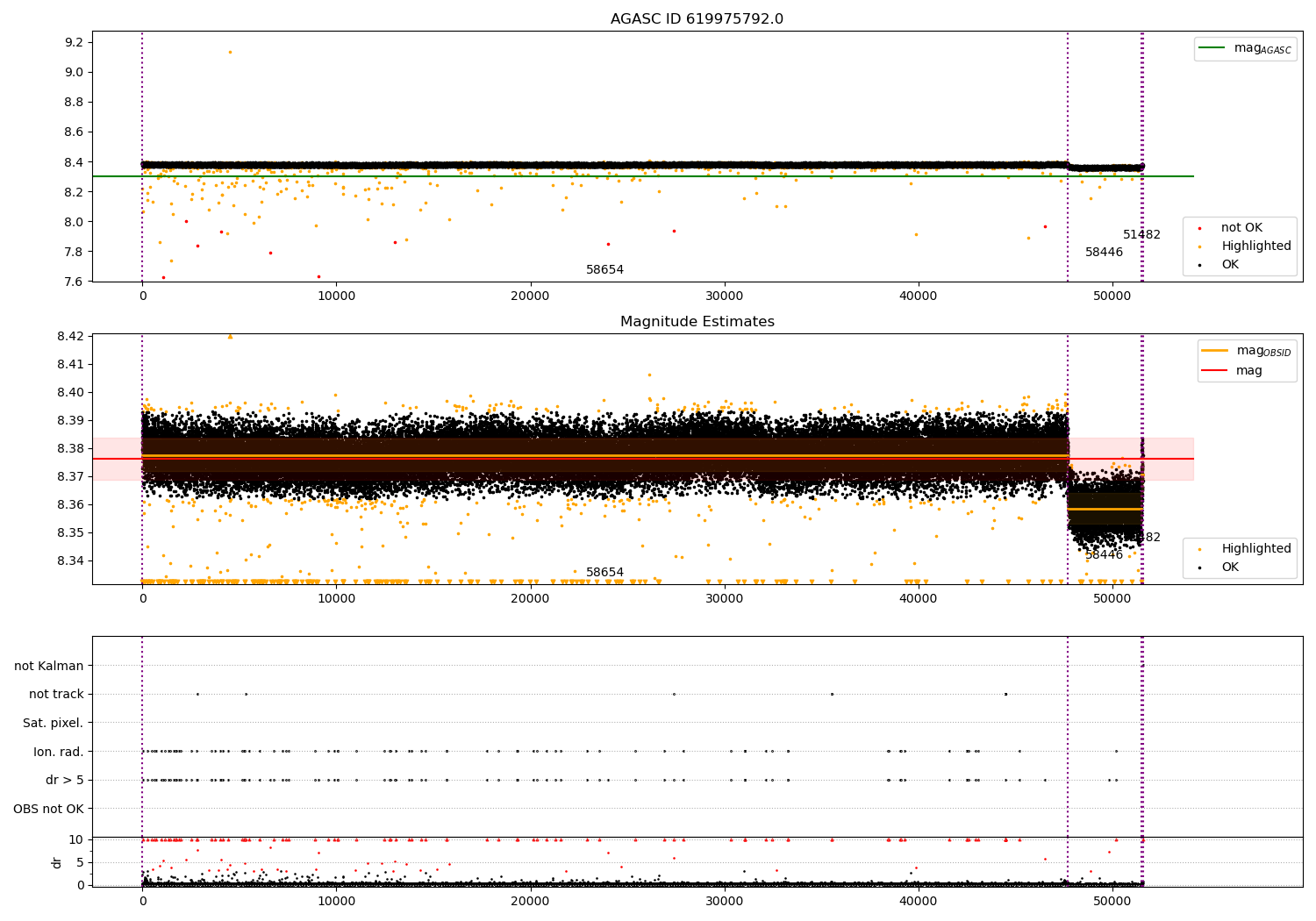
Task: Click "50000" x-tick under the top panel
Action: pos(1112,296)
